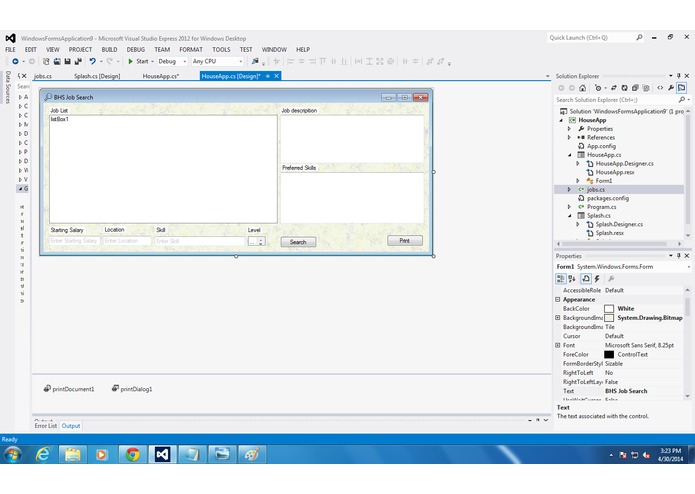Click the Level numeric up-down stepper

click(261, 241)
